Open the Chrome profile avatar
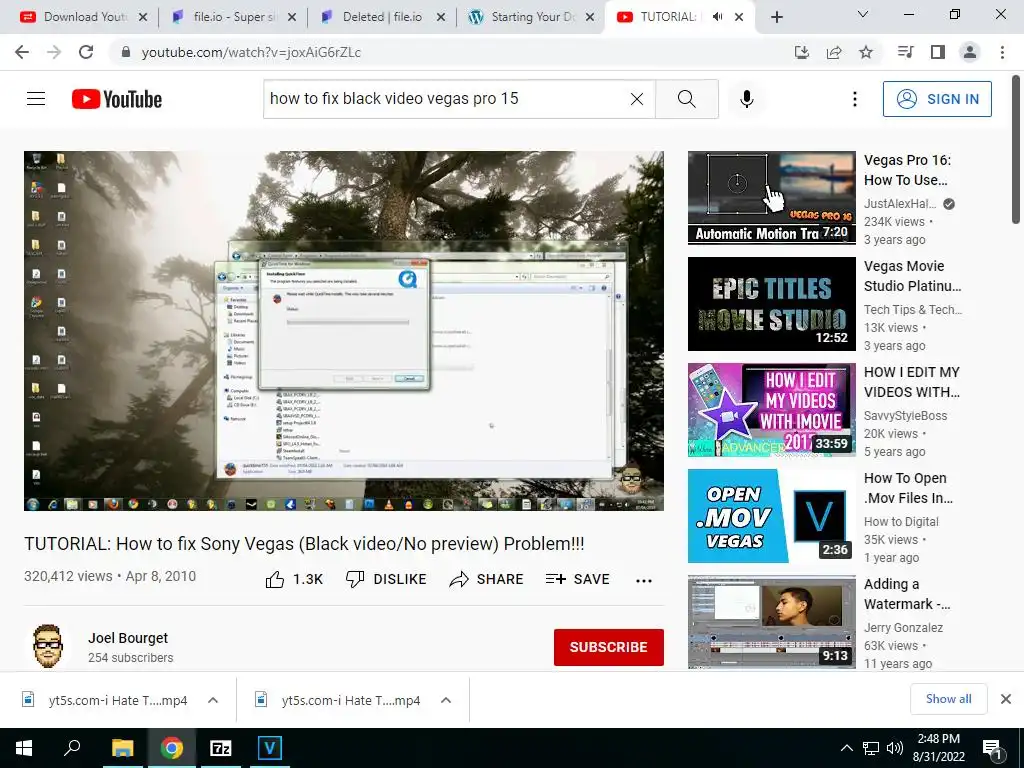Screen dimensions: 1024x768 pyautogui.click(x=970, y=52)
